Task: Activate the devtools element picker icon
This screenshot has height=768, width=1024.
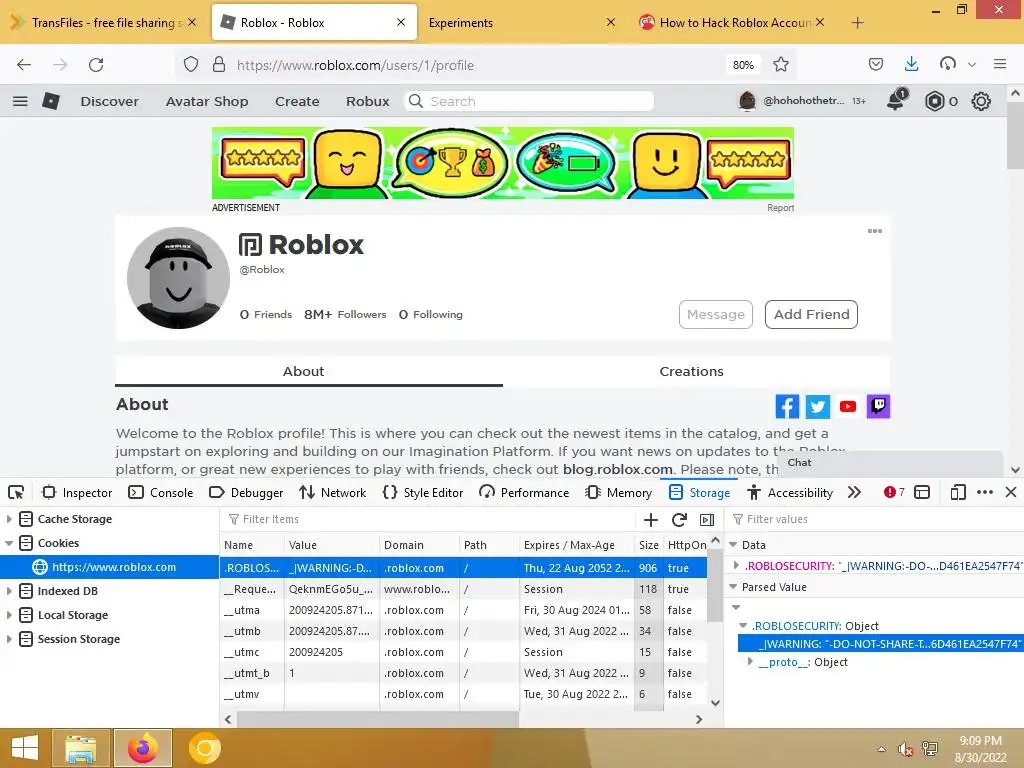Action: coord(16,492)
